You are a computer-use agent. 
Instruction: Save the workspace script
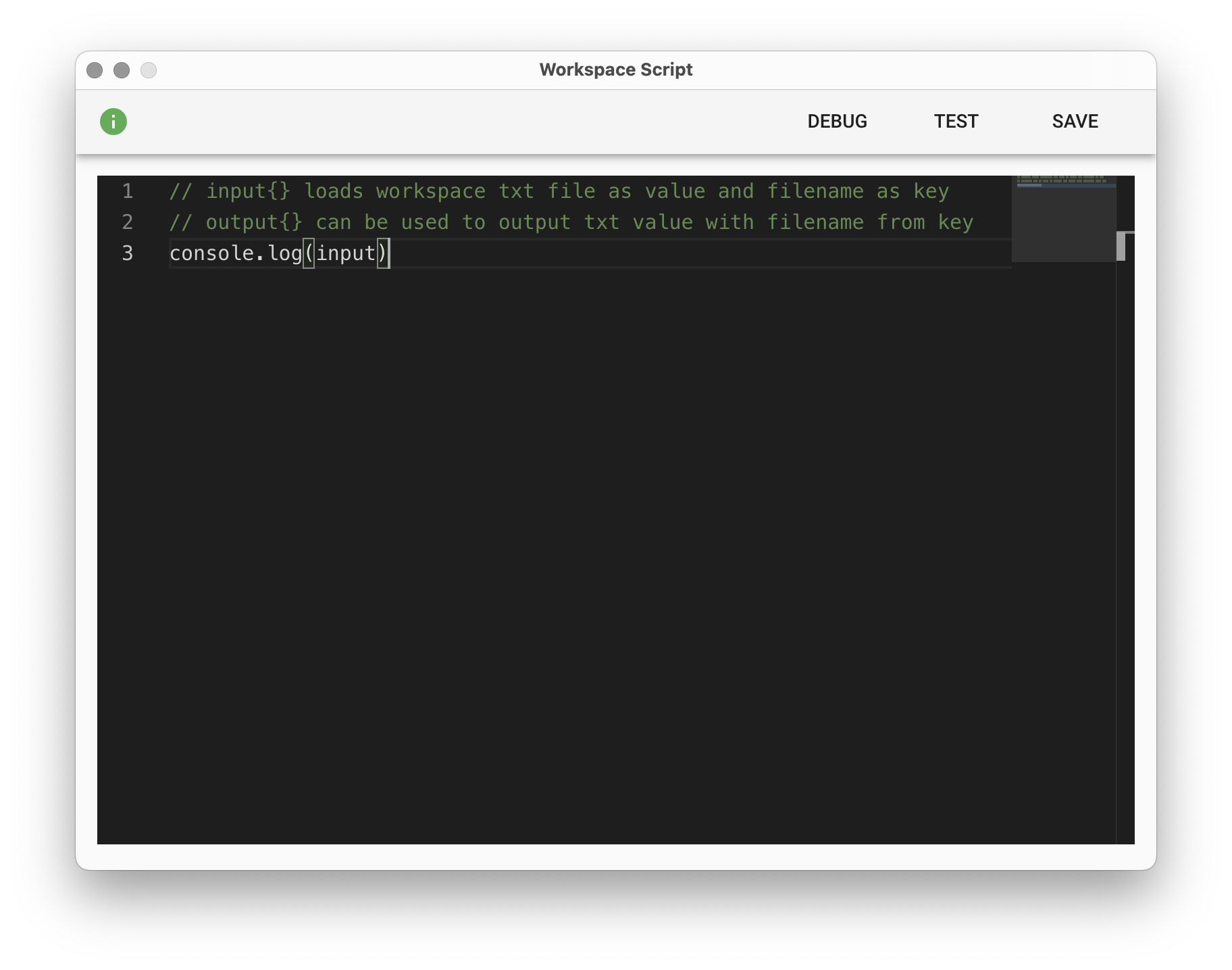1075,122
